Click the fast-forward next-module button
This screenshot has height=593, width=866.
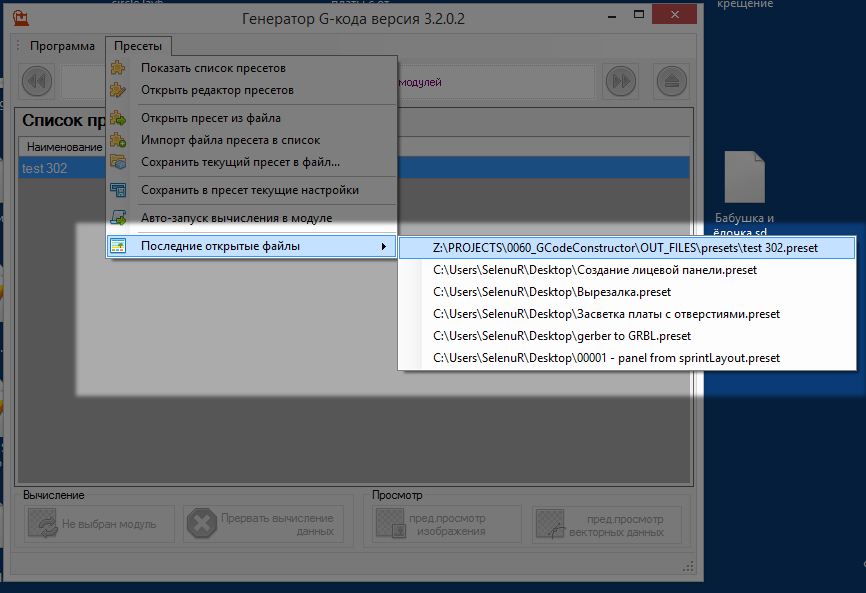point(621,81)
